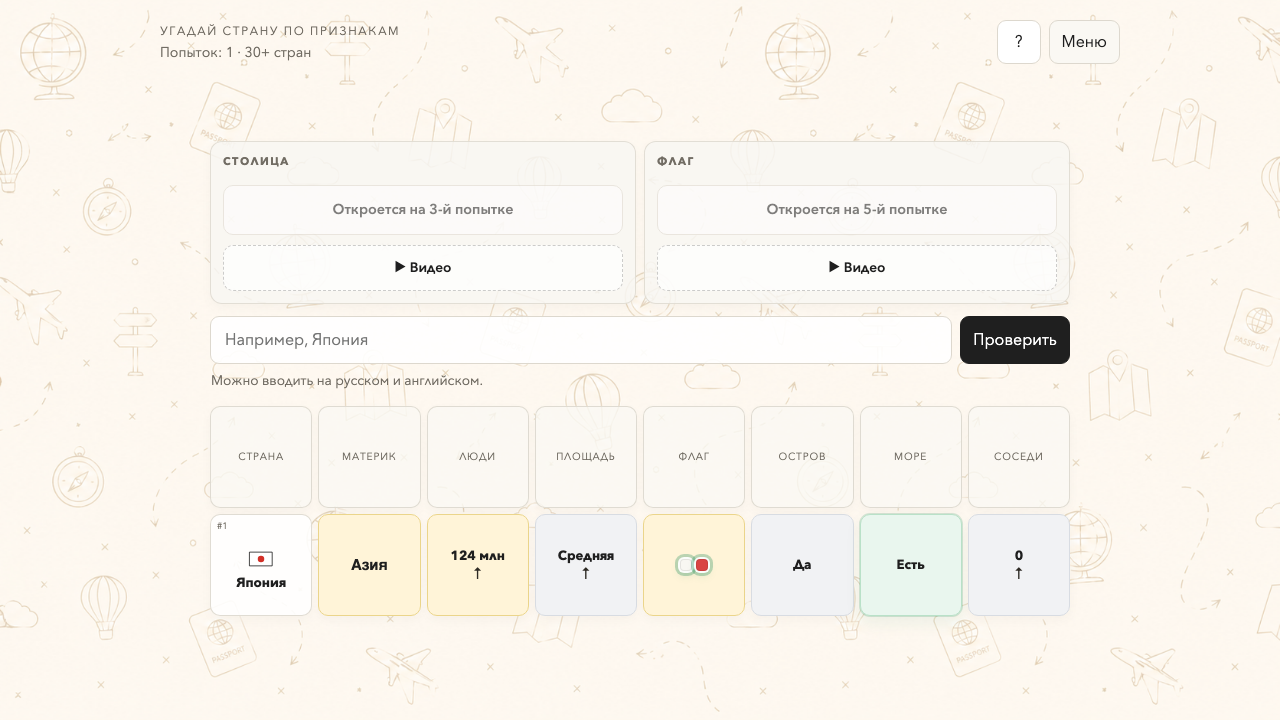Select the Материк column header

click(369, 457)
